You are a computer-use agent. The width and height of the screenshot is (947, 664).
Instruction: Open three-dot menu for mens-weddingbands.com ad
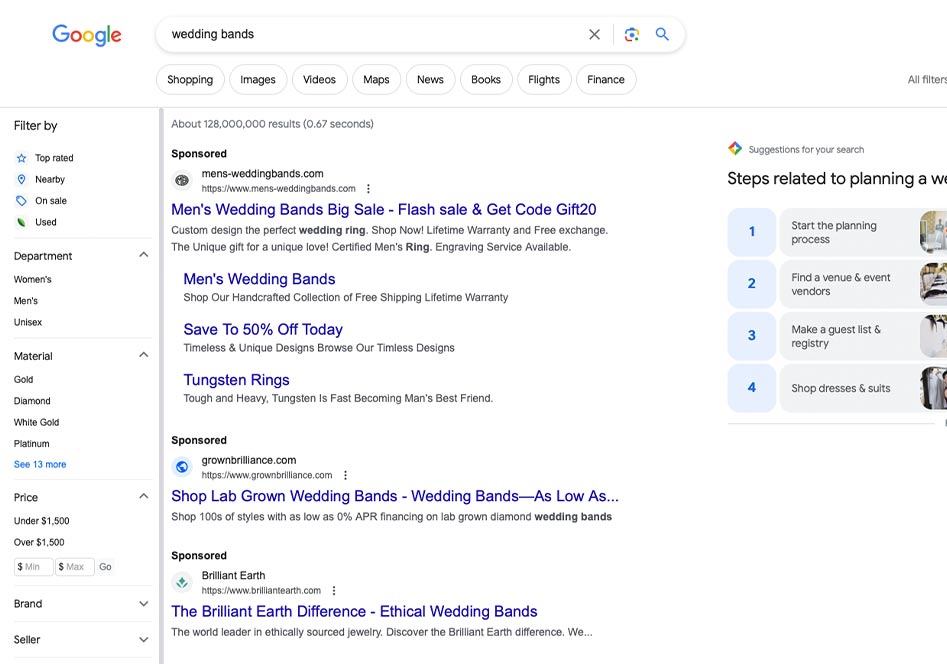(x=368, y=189)
